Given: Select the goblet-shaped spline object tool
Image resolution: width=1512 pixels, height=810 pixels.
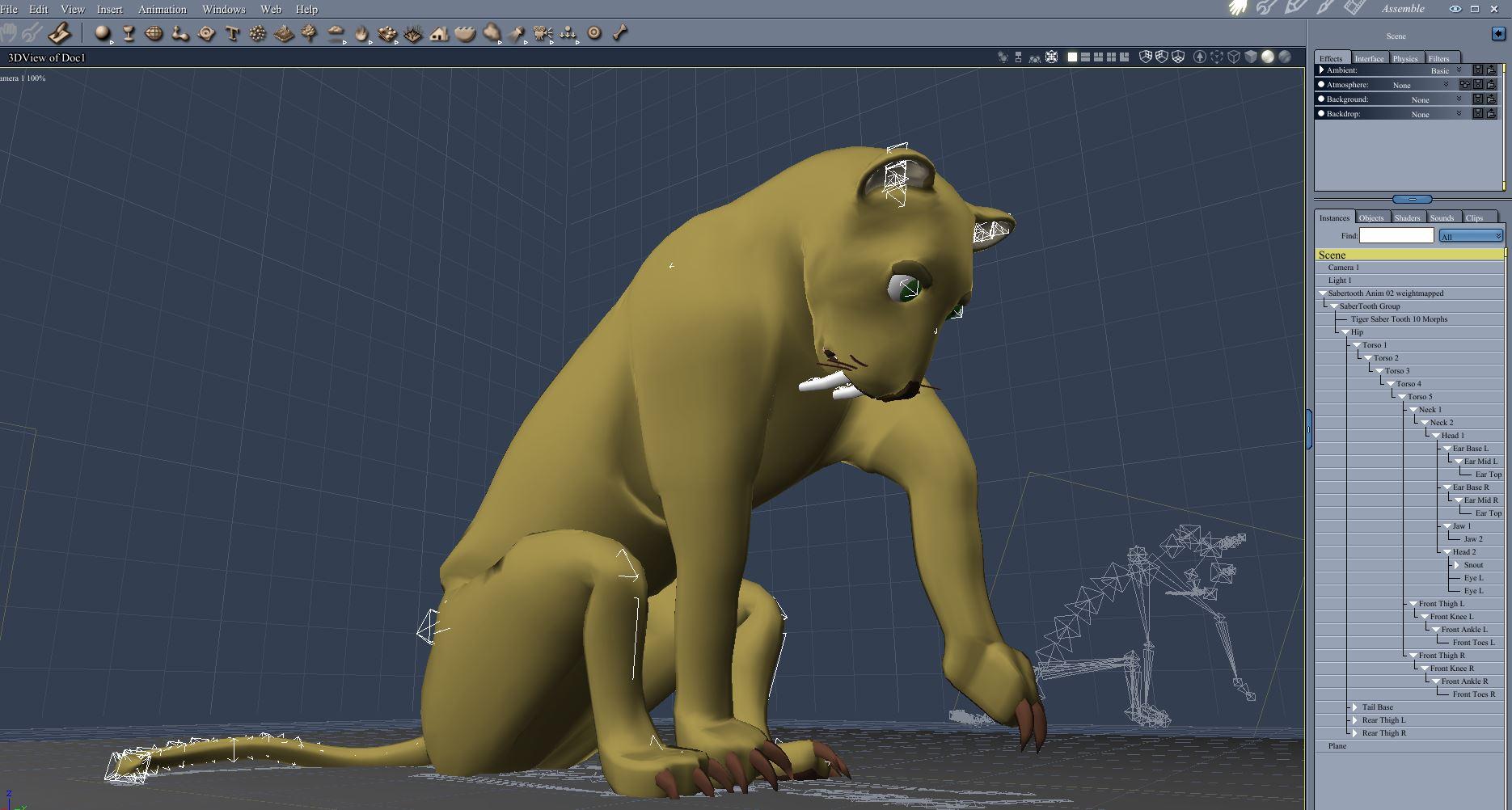Looking at the screenshot, I should pyautogui.click(x=128, y=33).
